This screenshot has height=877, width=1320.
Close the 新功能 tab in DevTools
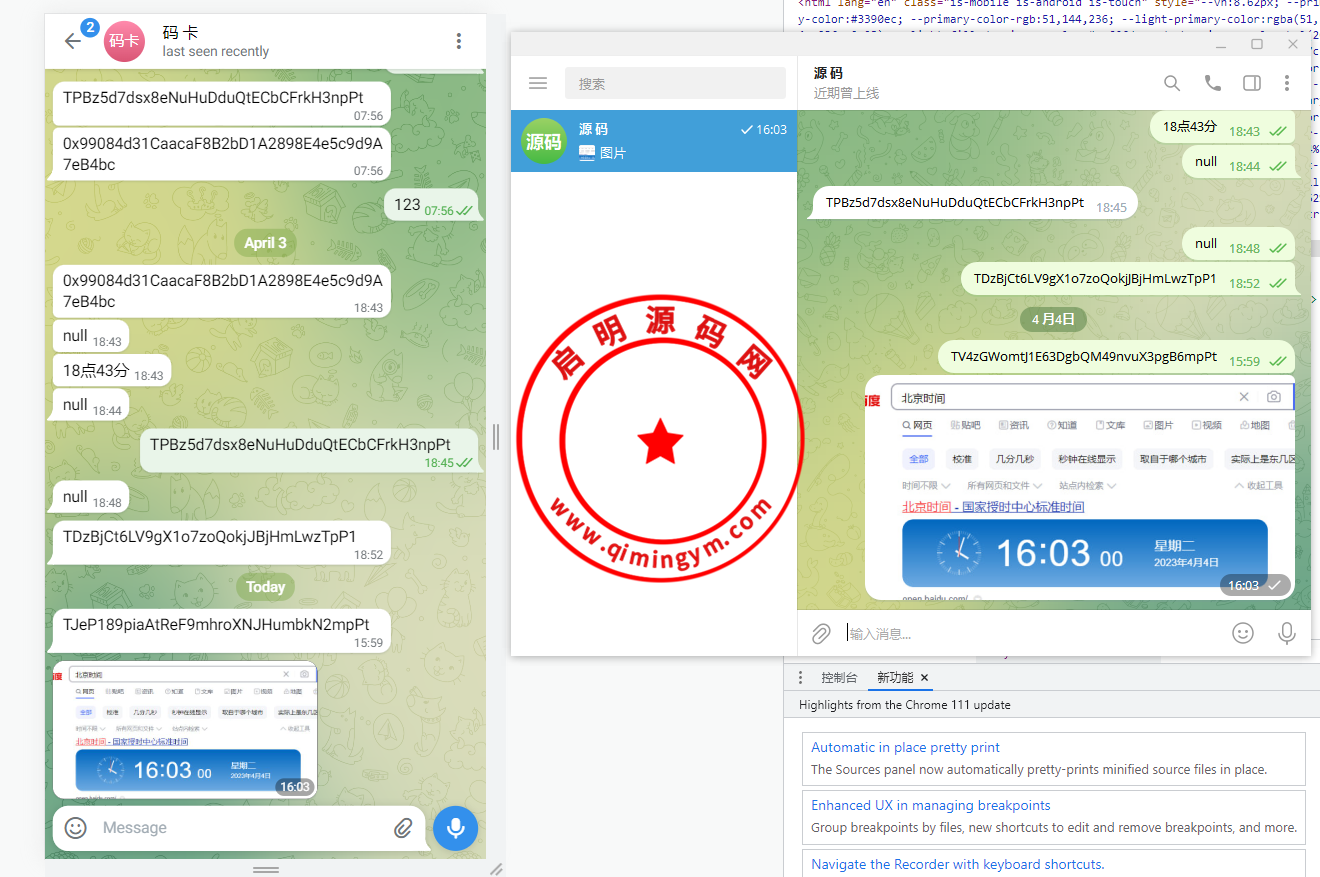click(x=925, y=678)
